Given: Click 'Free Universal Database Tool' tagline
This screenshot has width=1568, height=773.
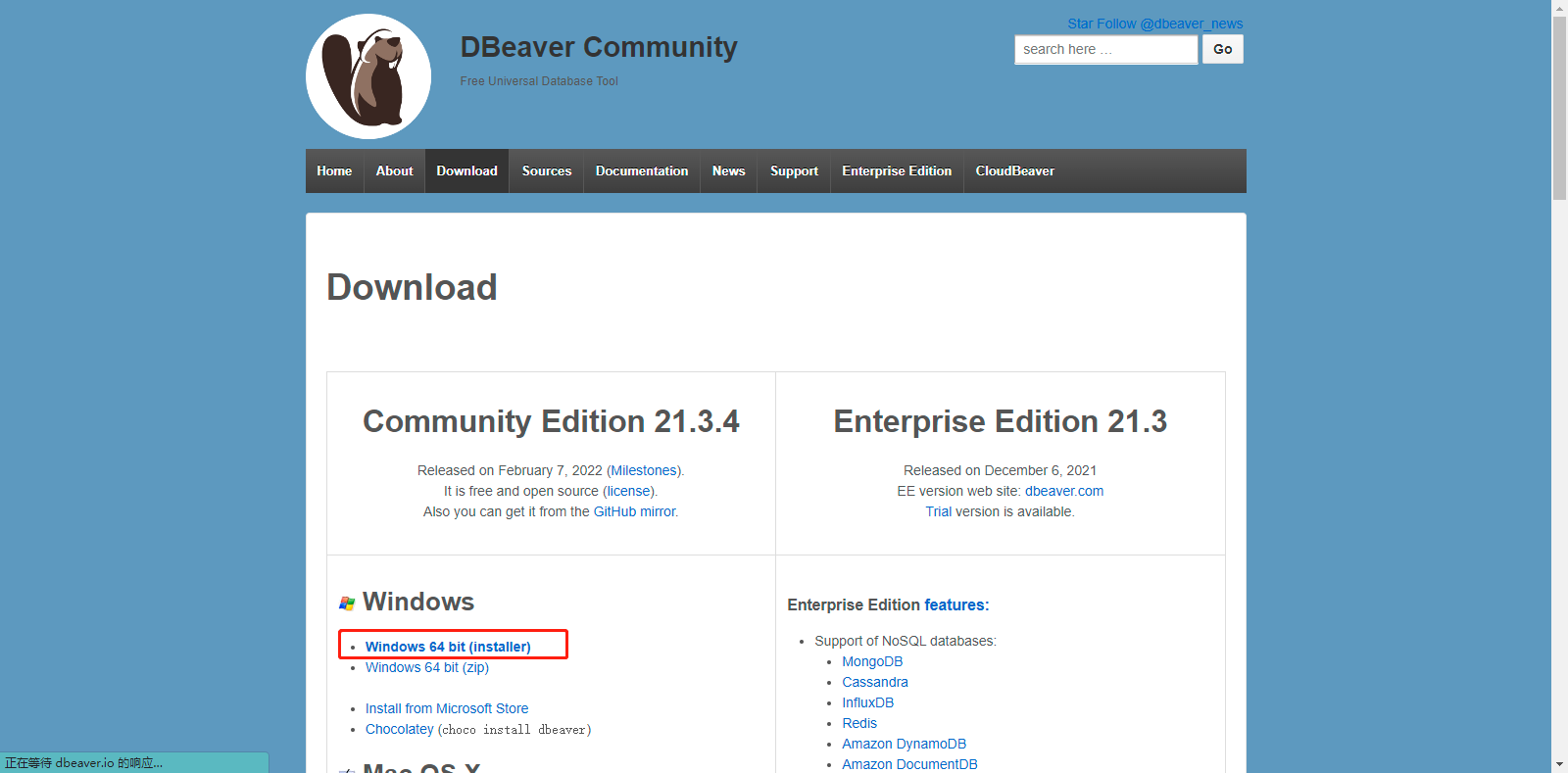Looking at the screenshot, I should click(x=539, y=81).
